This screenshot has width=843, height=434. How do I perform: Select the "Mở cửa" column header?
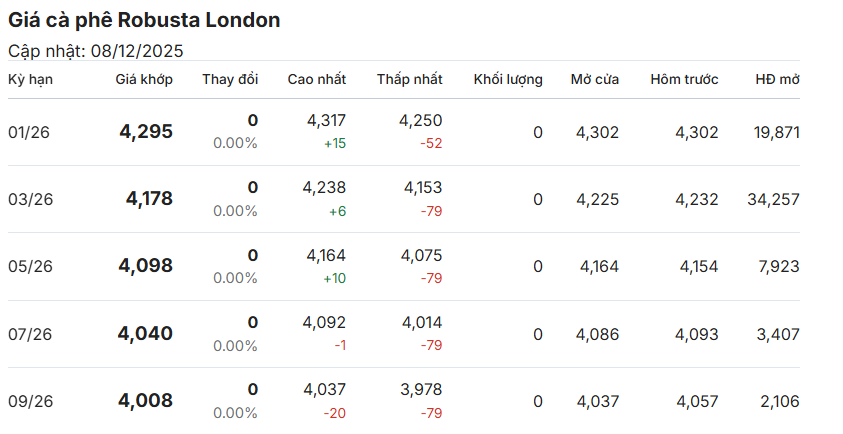(595, 79)
